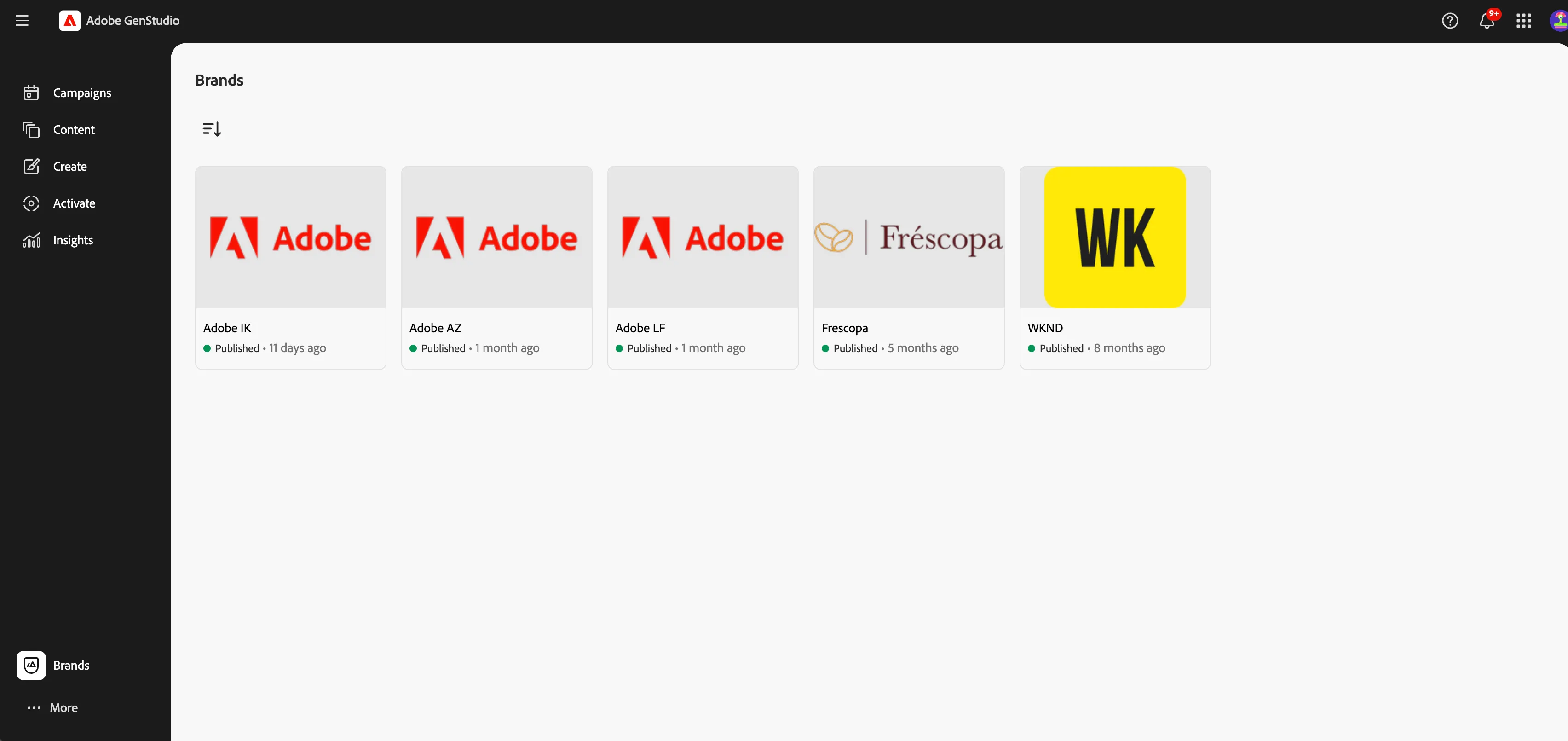Click the Adobe LF brand name
This screenshot has width=1568, height=741.
point(640,328)
